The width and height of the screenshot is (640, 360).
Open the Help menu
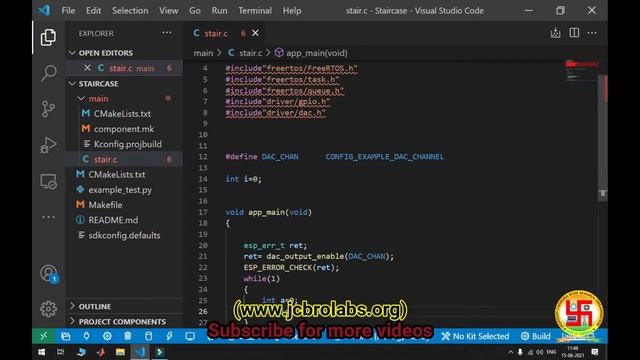292,11
